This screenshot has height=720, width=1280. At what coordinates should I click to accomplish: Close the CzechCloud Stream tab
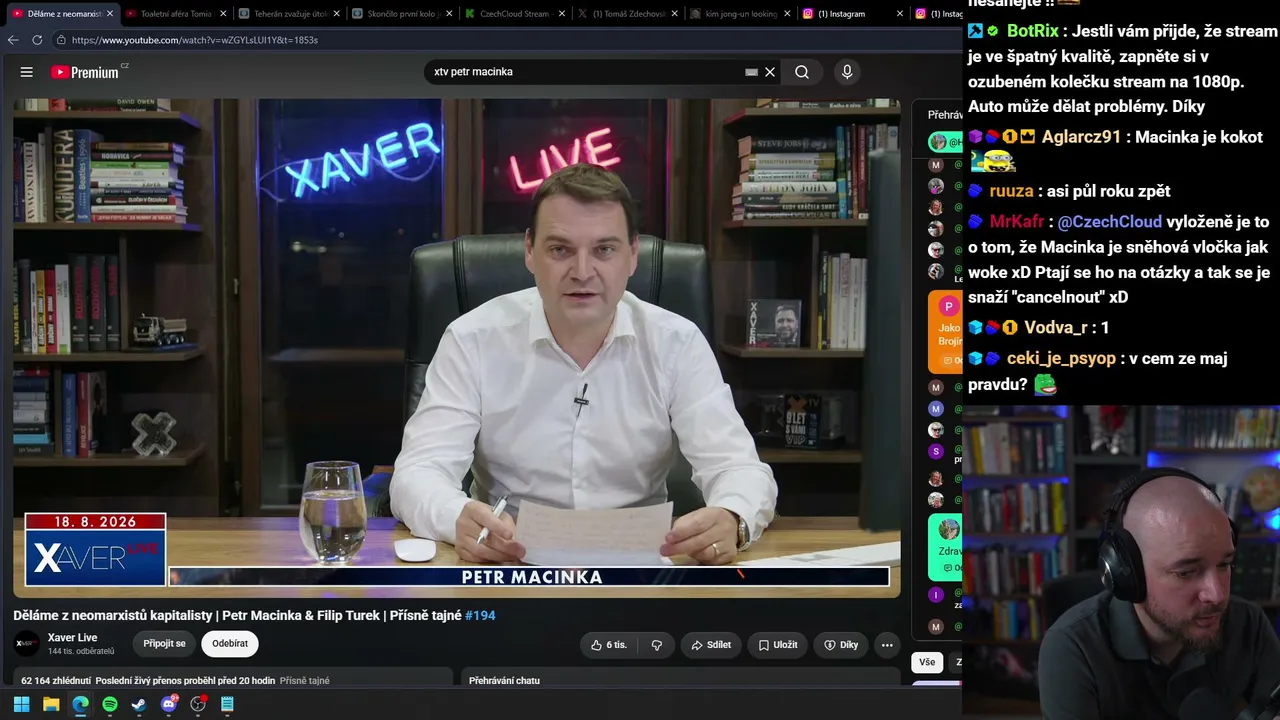coord(561,14)
